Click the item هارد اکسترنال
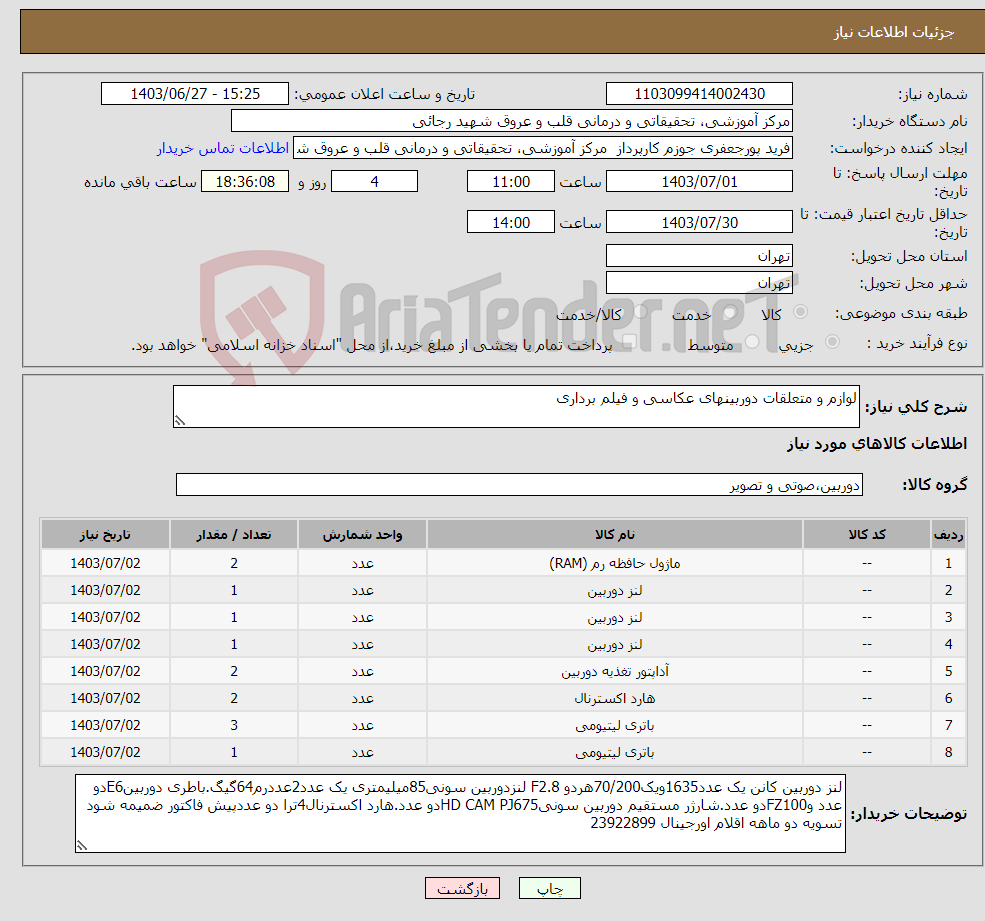Screen dimensions: 985x921 click(x=614, y=699)
